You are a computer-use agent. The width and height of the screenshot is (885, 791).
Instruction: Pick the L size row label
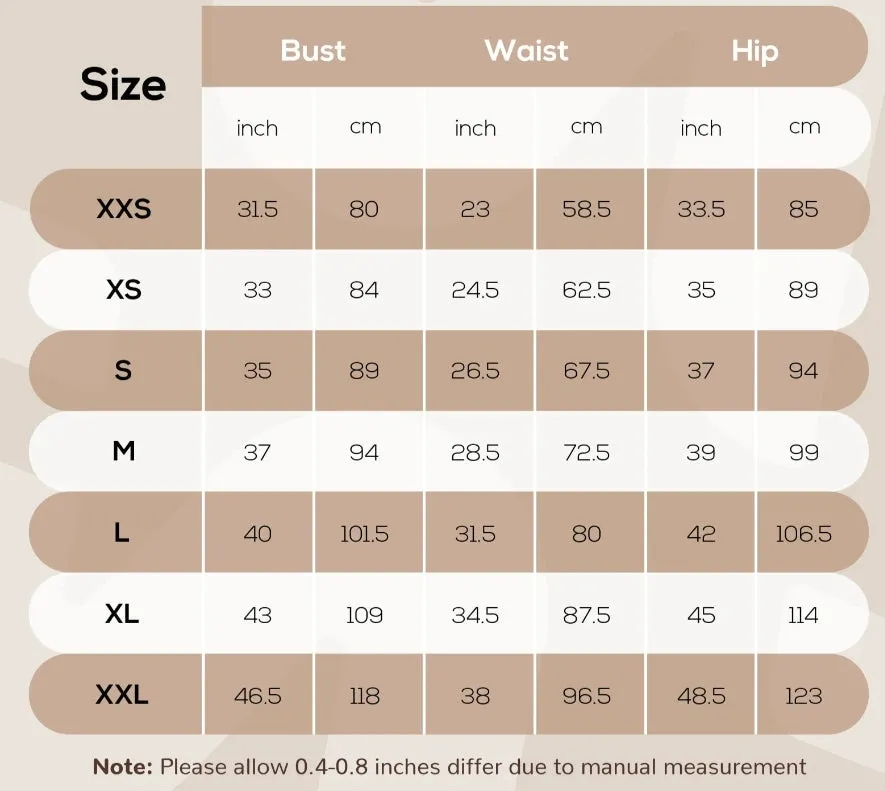121,532
